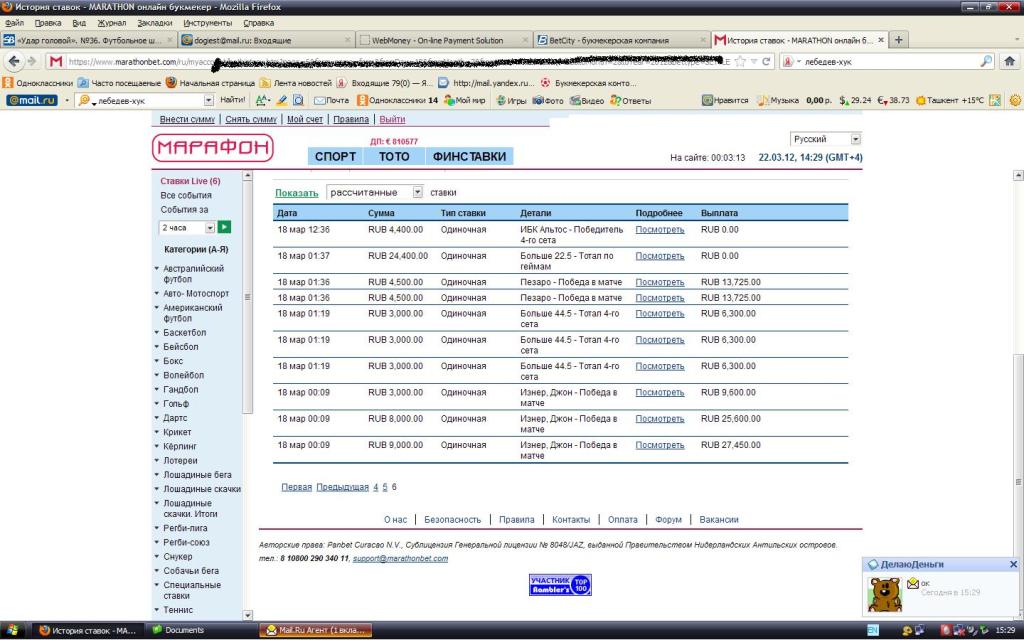Click the magnifier icon in Yandex search box
The width and height of the screenshot is (1024, 640).
pyautogui.click(x=986, y=61)
